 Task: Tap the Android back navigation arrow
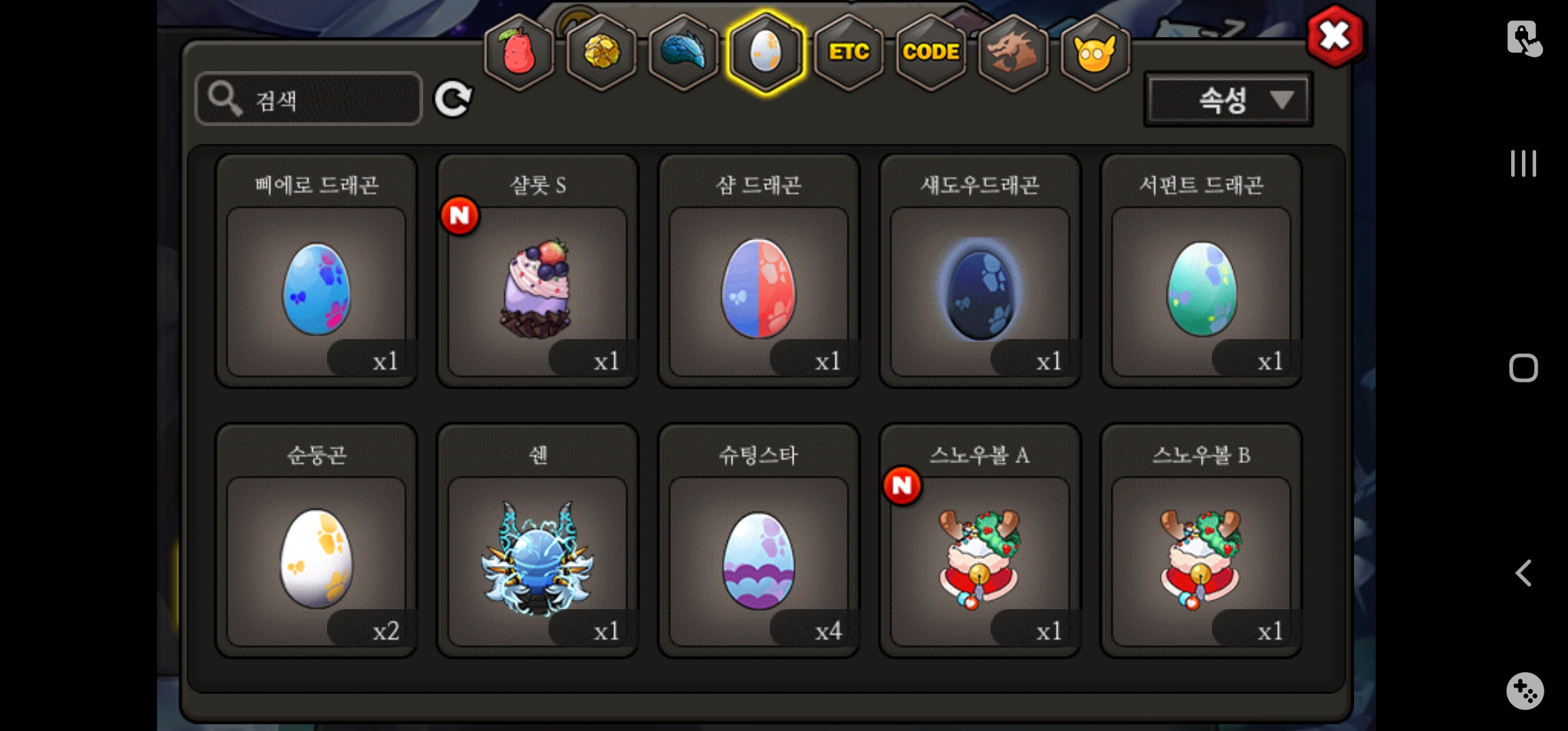point(1523,573)
